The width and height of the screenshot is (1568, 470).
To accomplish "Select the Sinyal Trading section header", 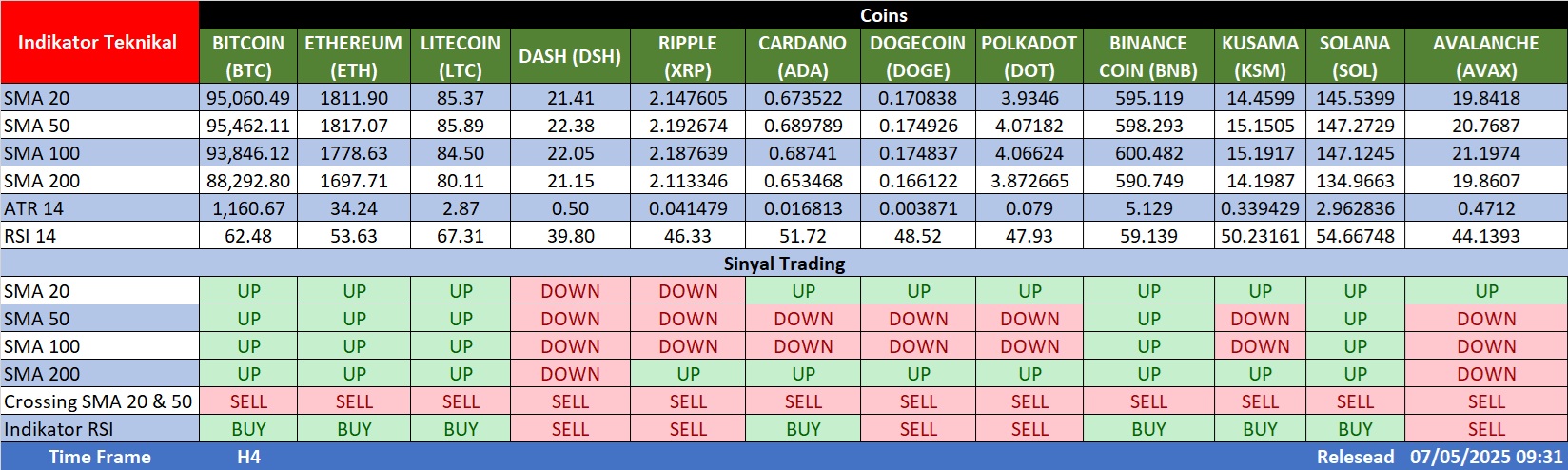I will pos(784,264).
